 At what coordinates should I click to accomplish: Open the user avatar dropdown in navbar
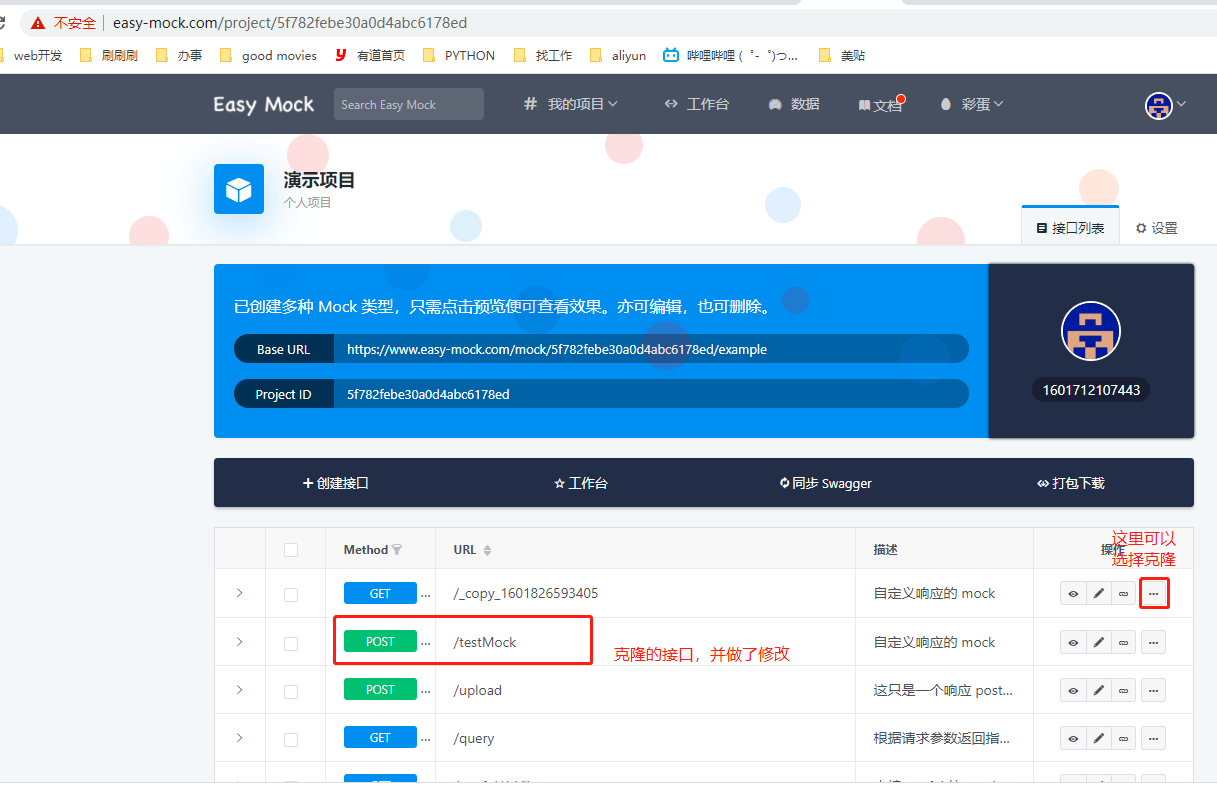click(x=1166, y=104)
